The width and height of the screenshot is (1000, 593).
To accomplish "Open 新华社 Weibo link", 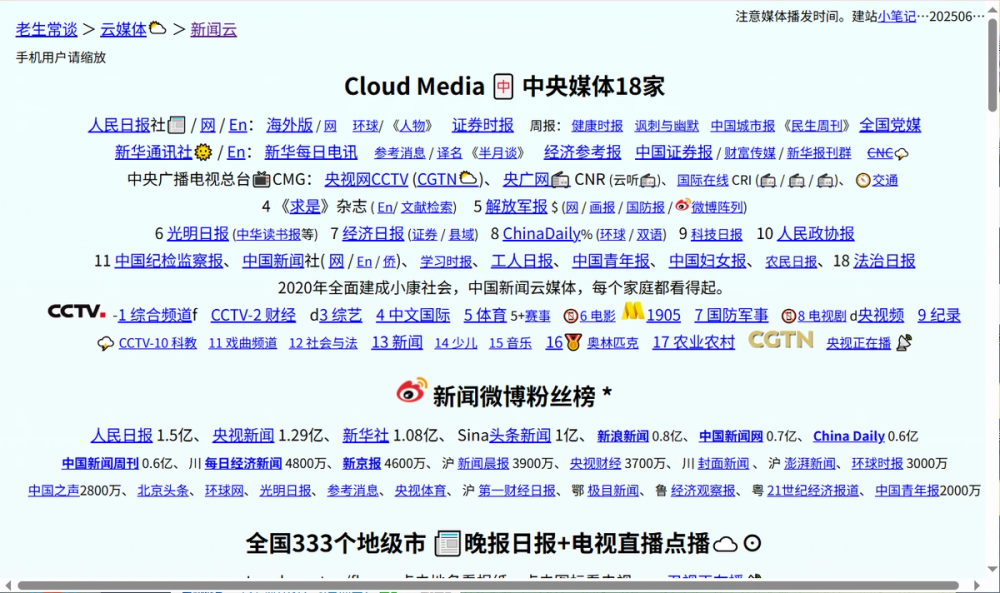I will click(365, 436).
